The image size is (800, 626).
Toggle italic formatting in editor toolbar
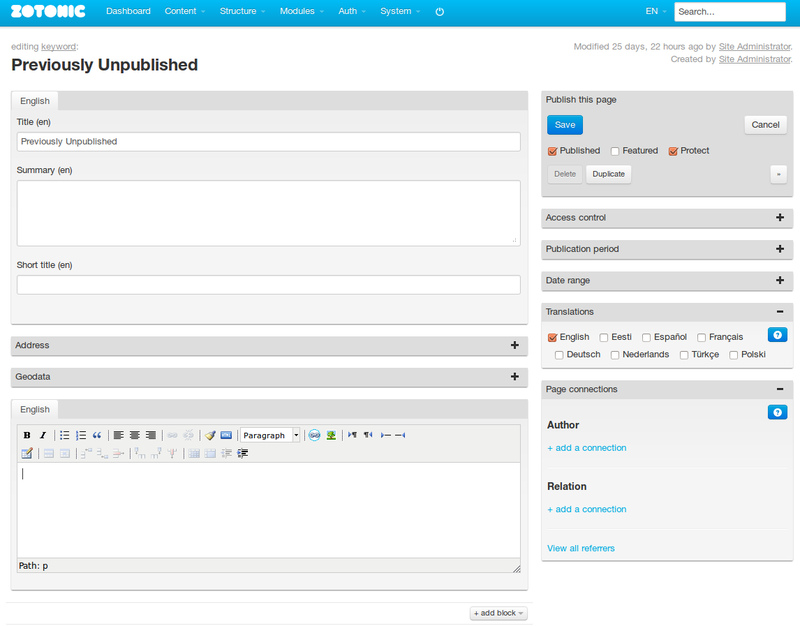coord(43,435)
